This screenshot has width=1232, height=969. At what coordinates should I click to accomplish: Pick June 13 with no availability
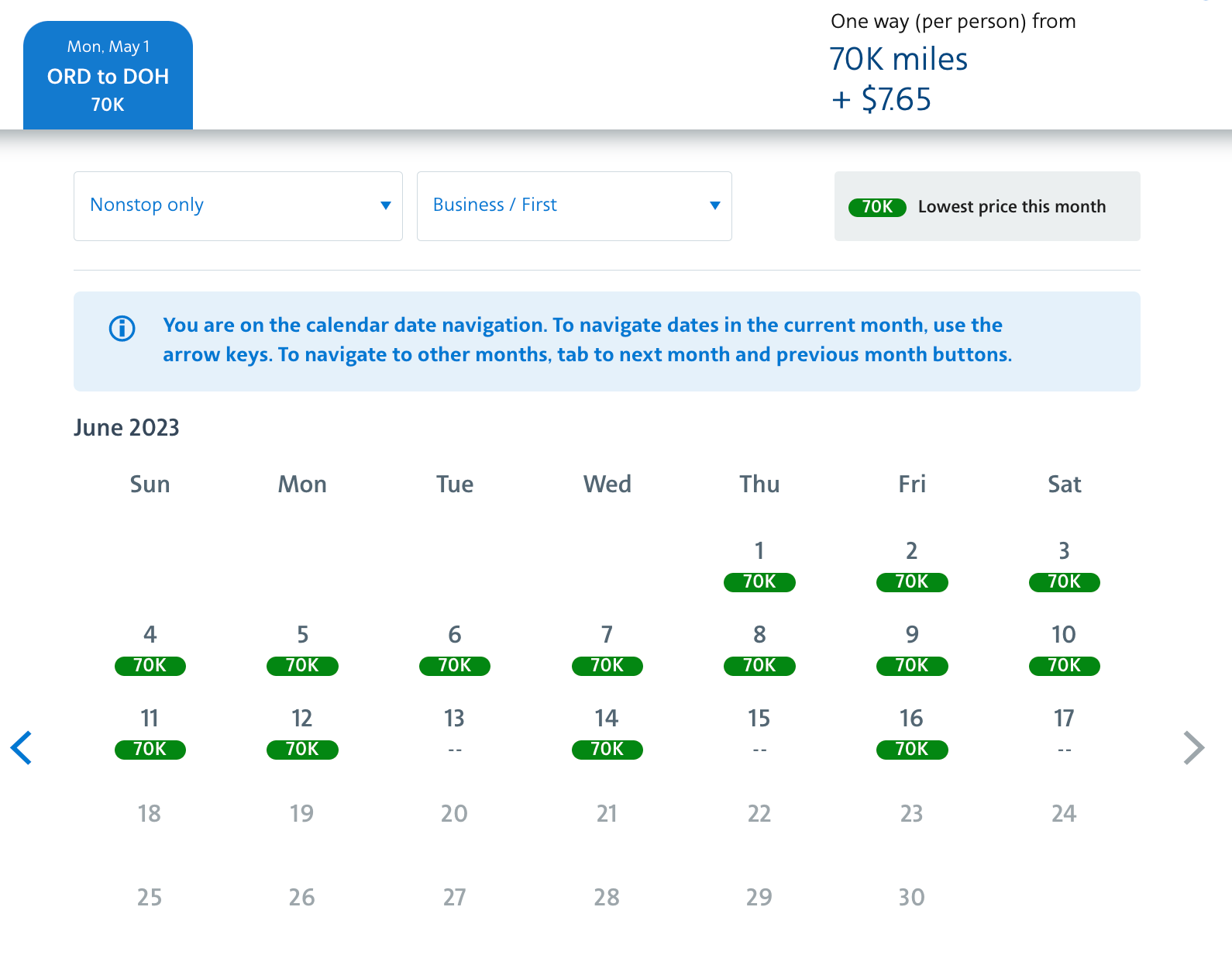tap(455, 732)
